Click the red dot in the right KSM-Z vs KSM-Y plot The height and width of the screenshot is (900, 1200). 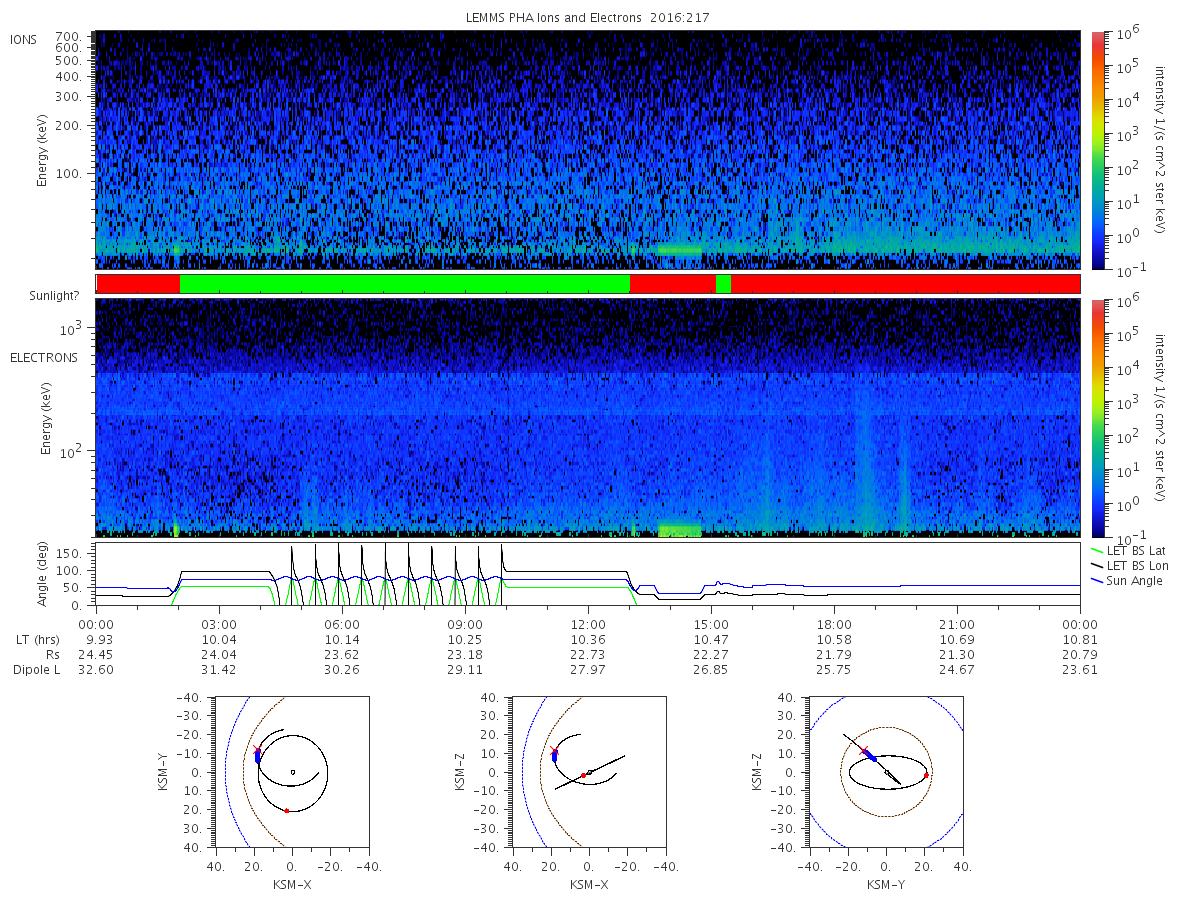coord(926,775)
